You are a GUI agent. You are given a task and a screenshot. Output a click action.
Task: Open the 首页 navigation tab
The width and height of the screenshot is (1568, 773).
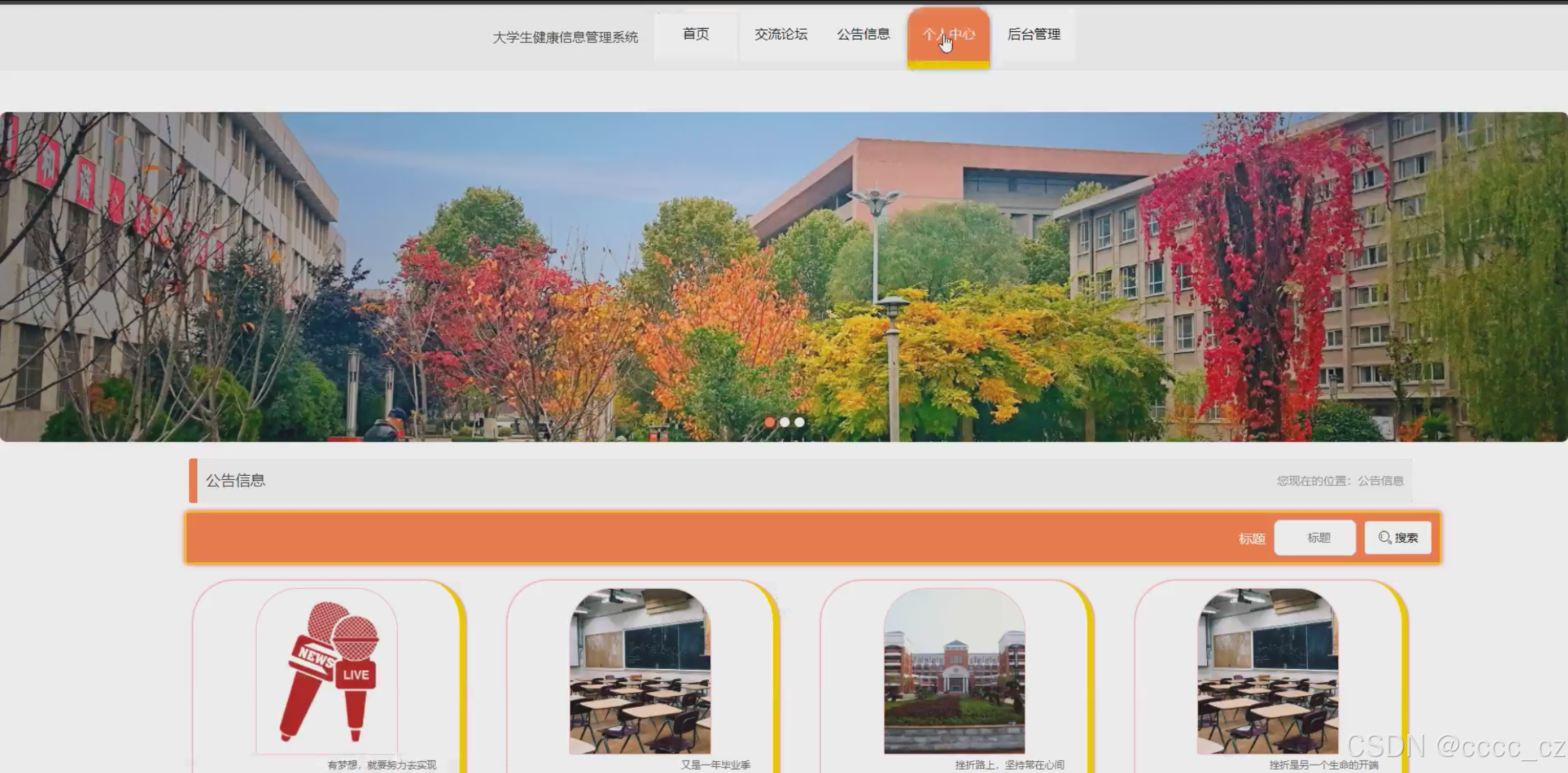(x=696, y=34)
